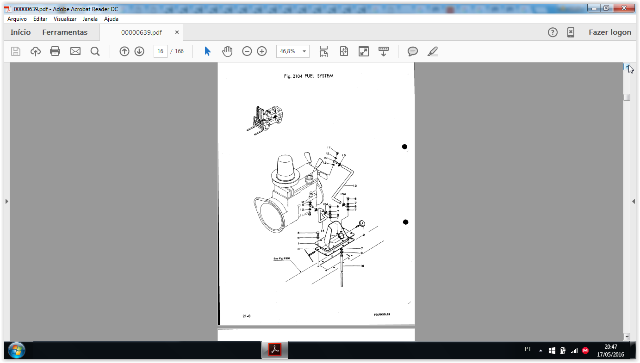Screen dimensions: 640x363
Task: Activate the arrow selection tool
Action: [x=207, y=51]
